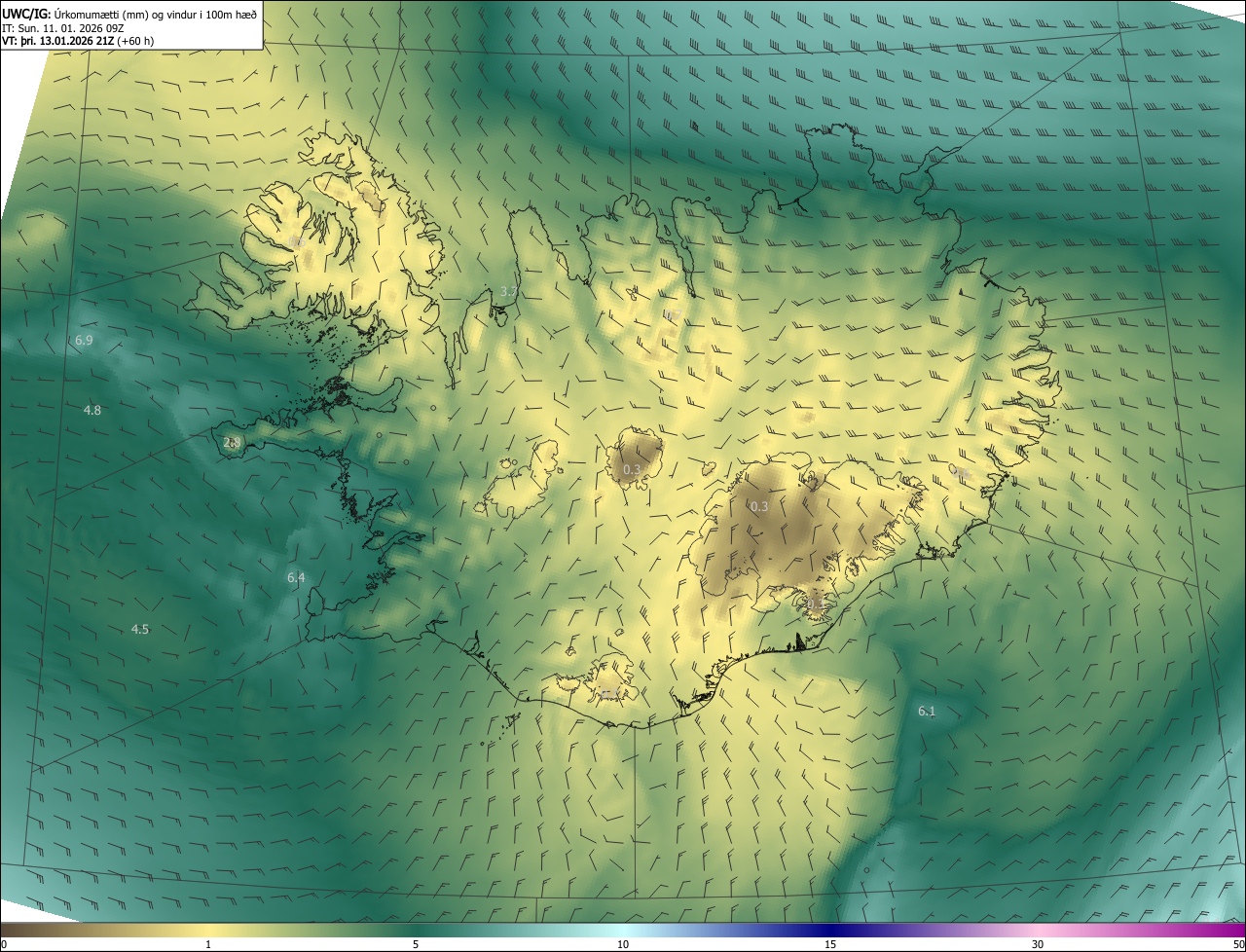Click the 4.5 value label on map
This screenshot has height=952, width=1246.
(x=140, y=630)
